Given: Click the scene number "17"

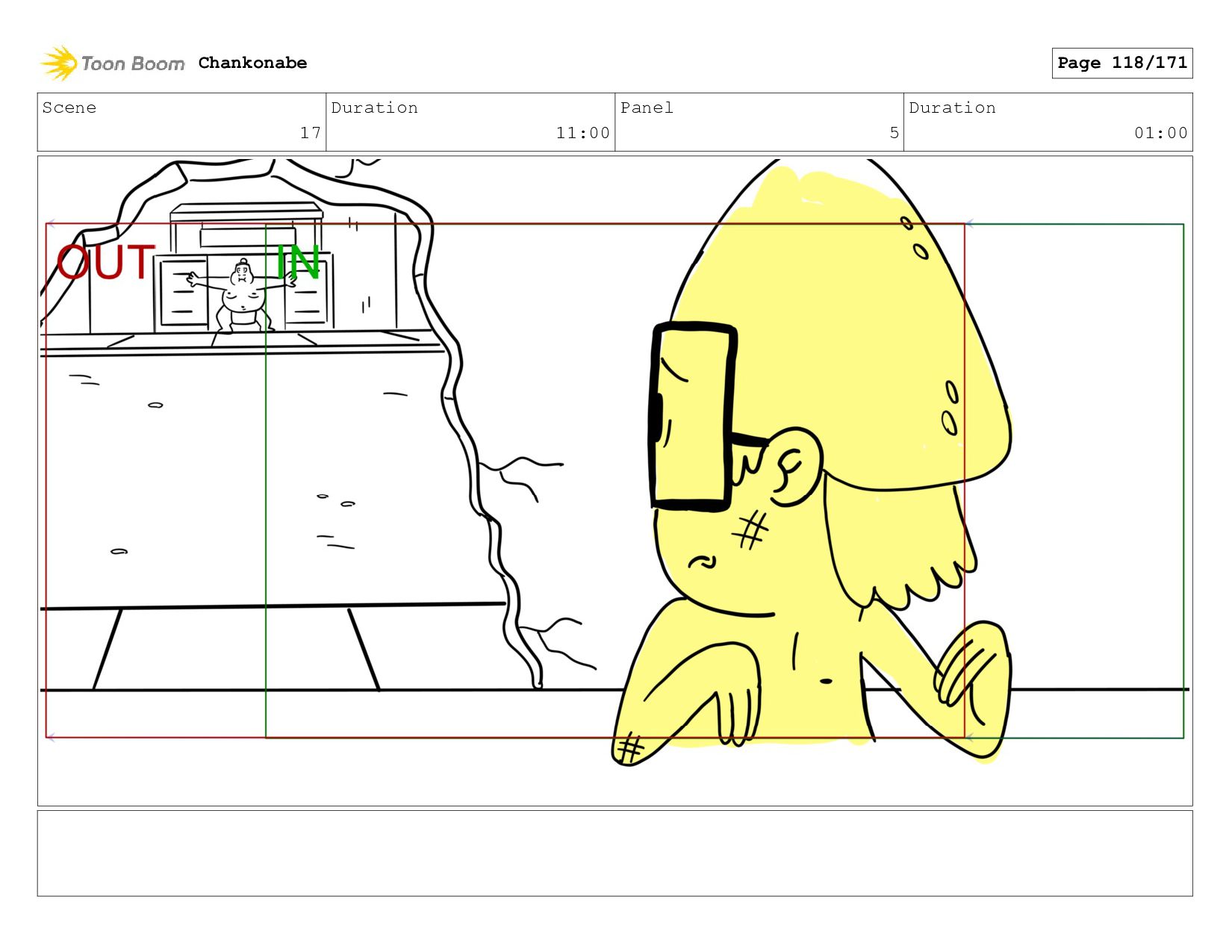Looking at the screenshot, I should tap(311, 133).
